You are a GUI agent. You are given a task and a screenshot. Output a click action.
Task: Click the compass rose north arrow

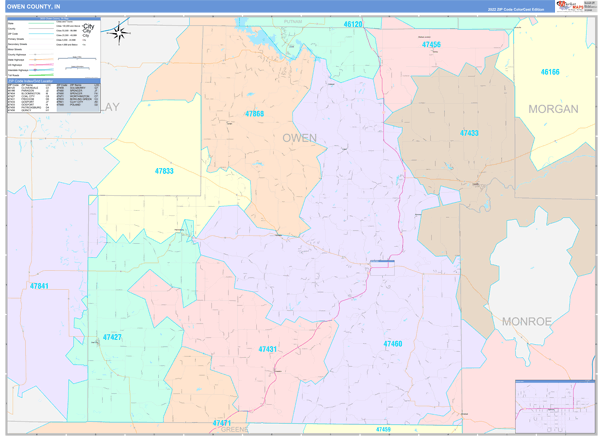[119, 32]
